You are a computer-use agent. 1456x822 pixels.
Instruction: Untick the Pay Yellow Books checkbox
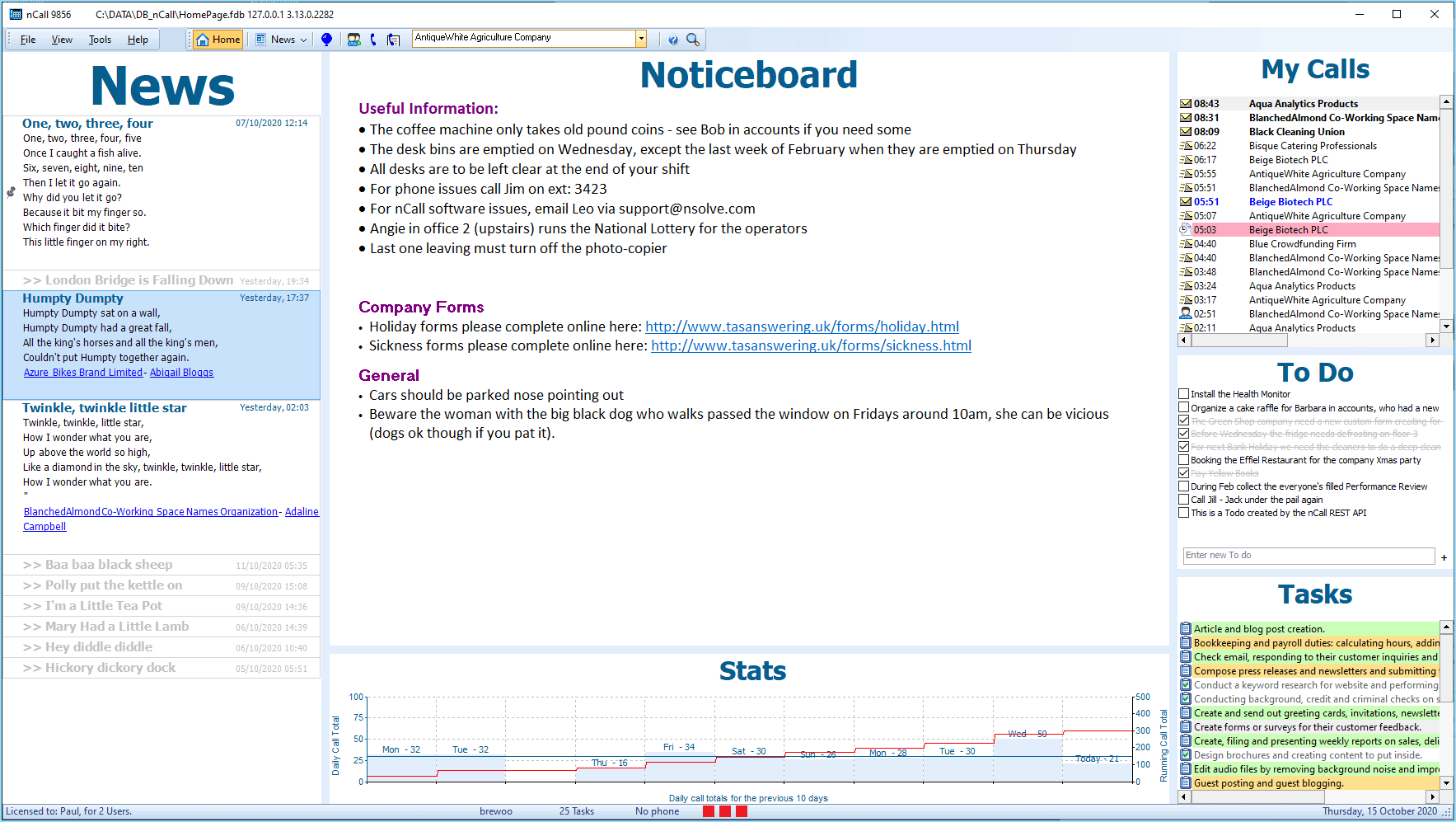coord(1184,473)
